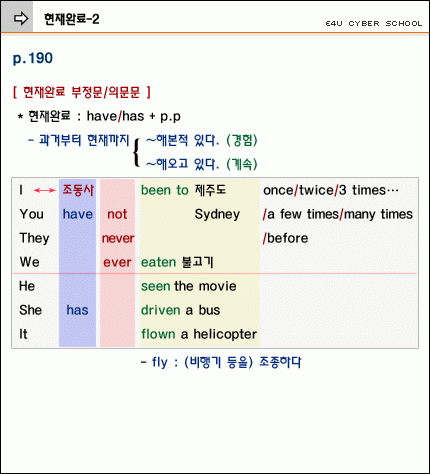Click the red double-headed arrow
This screenshot has width=430, height=474.
coord(44,190)
